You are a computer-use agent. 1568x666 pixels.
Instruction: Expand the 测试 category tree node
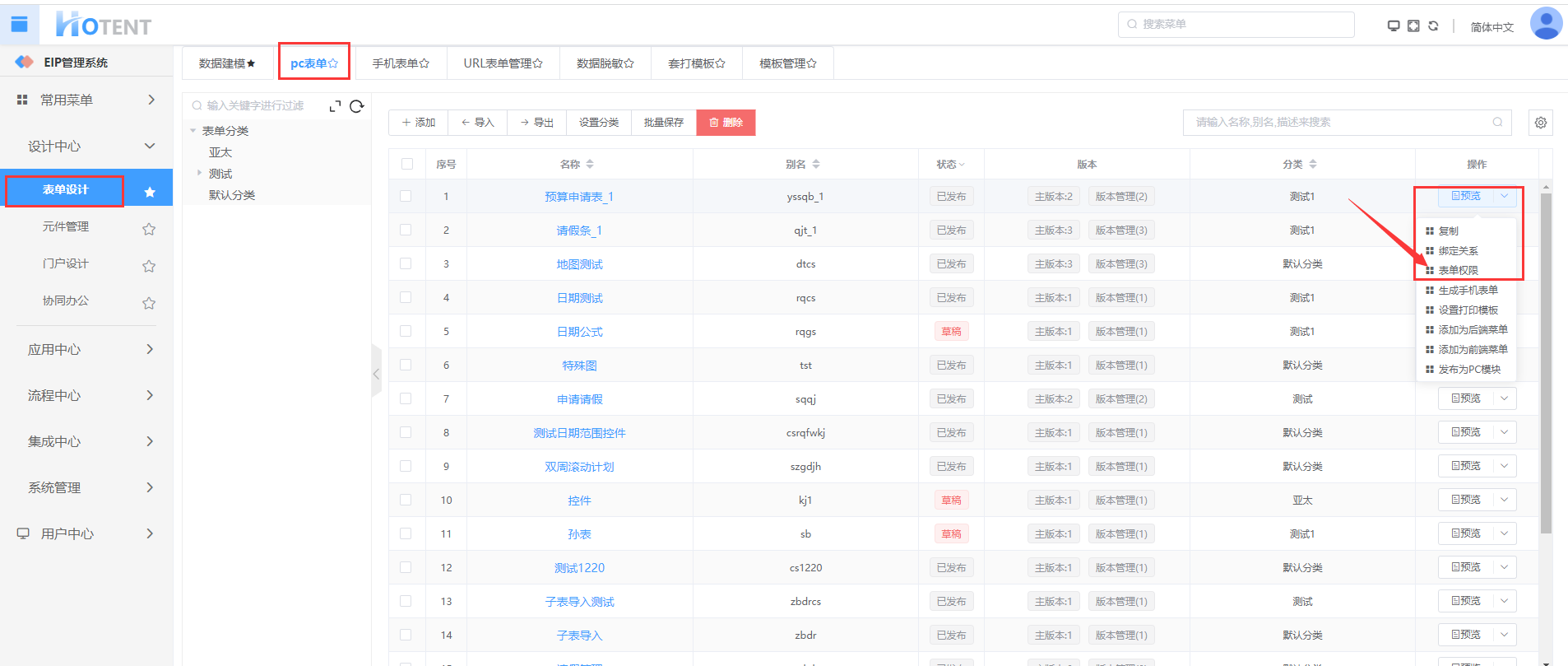199,173
